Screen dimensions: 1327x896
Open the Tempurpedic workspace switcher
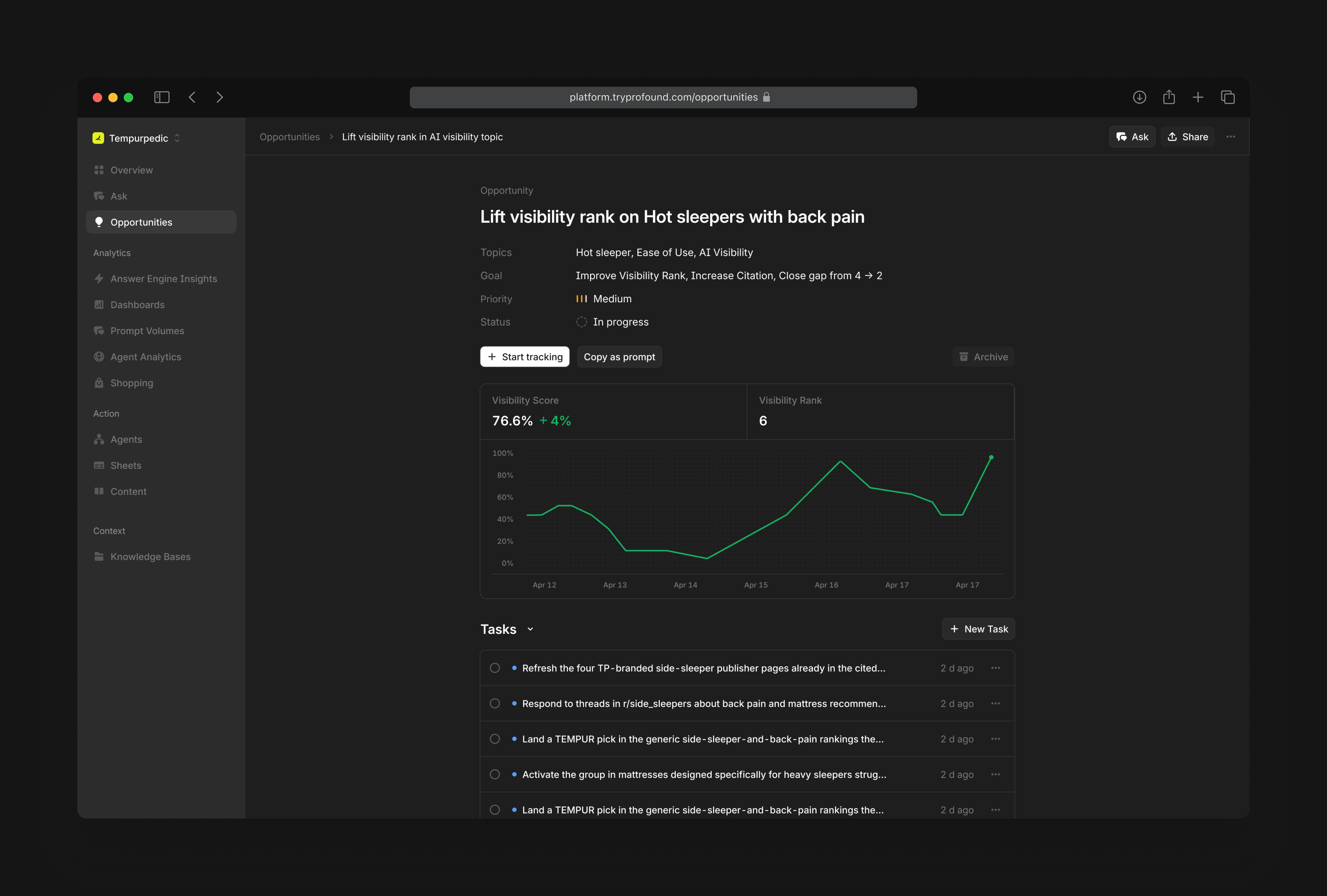coord(137,138)
